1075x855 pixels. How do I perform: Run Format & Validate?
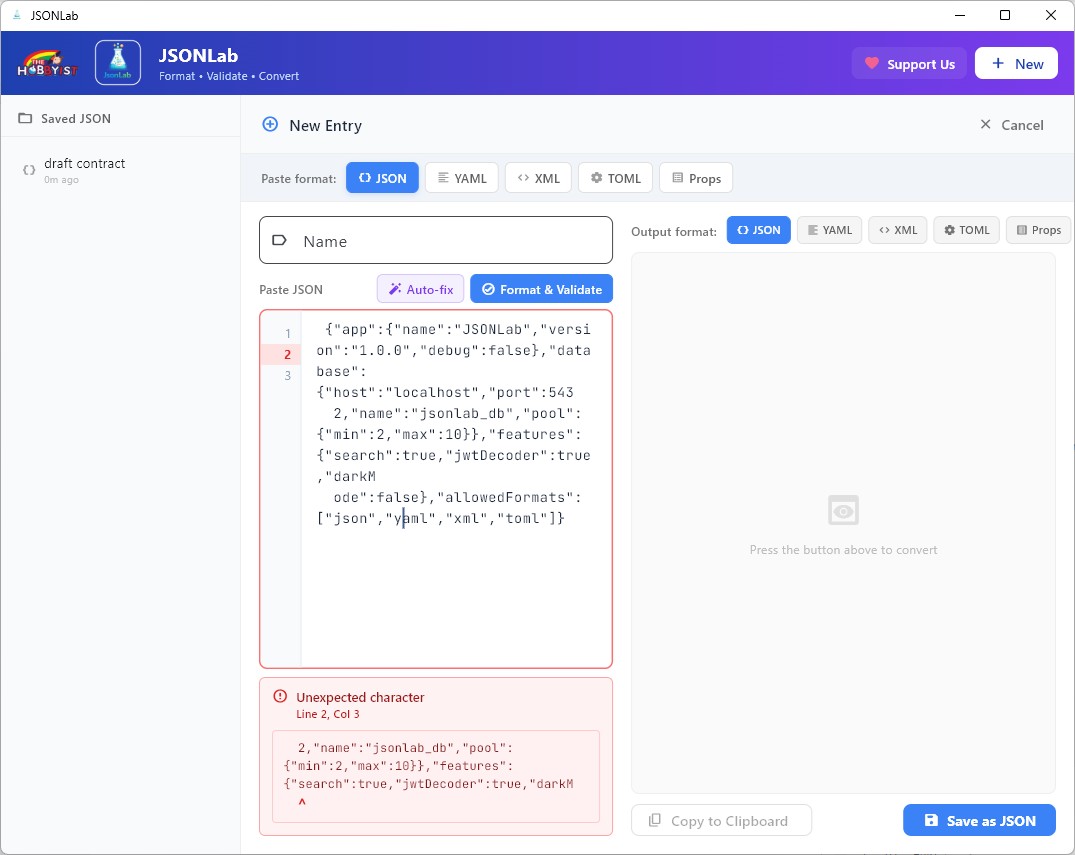[x=541, y=289]
